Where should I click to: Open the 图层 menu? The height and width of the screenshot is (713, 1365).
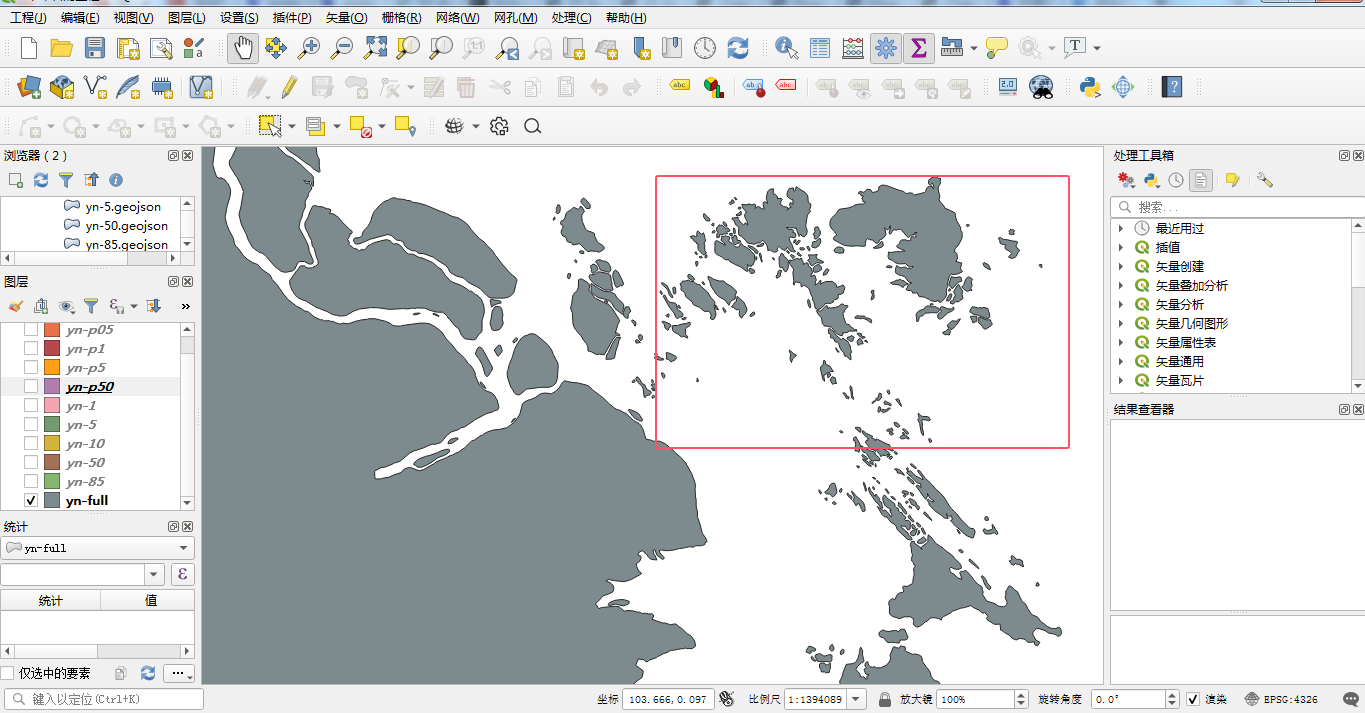pyautogui.click(x=187, y=18)
